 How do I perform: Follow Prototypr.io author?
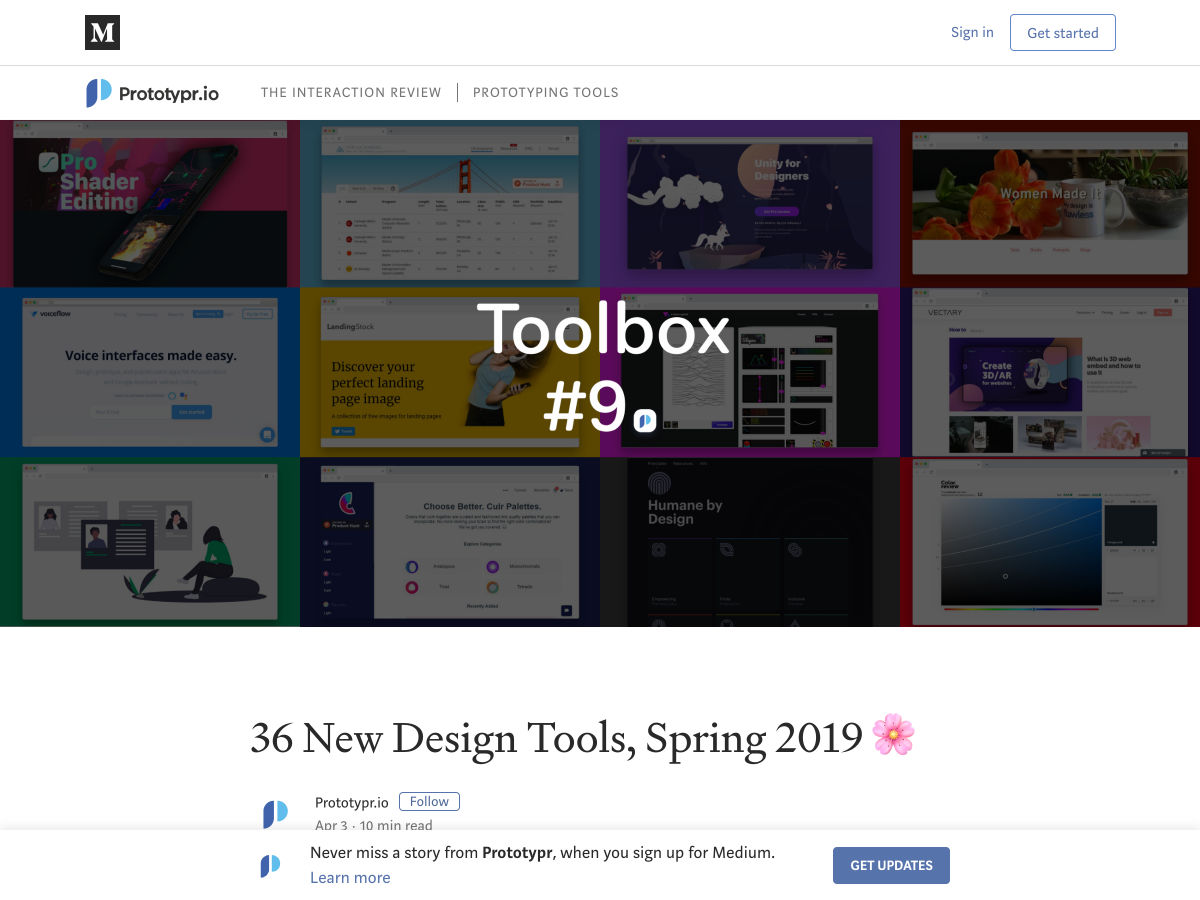pos(429,802)
